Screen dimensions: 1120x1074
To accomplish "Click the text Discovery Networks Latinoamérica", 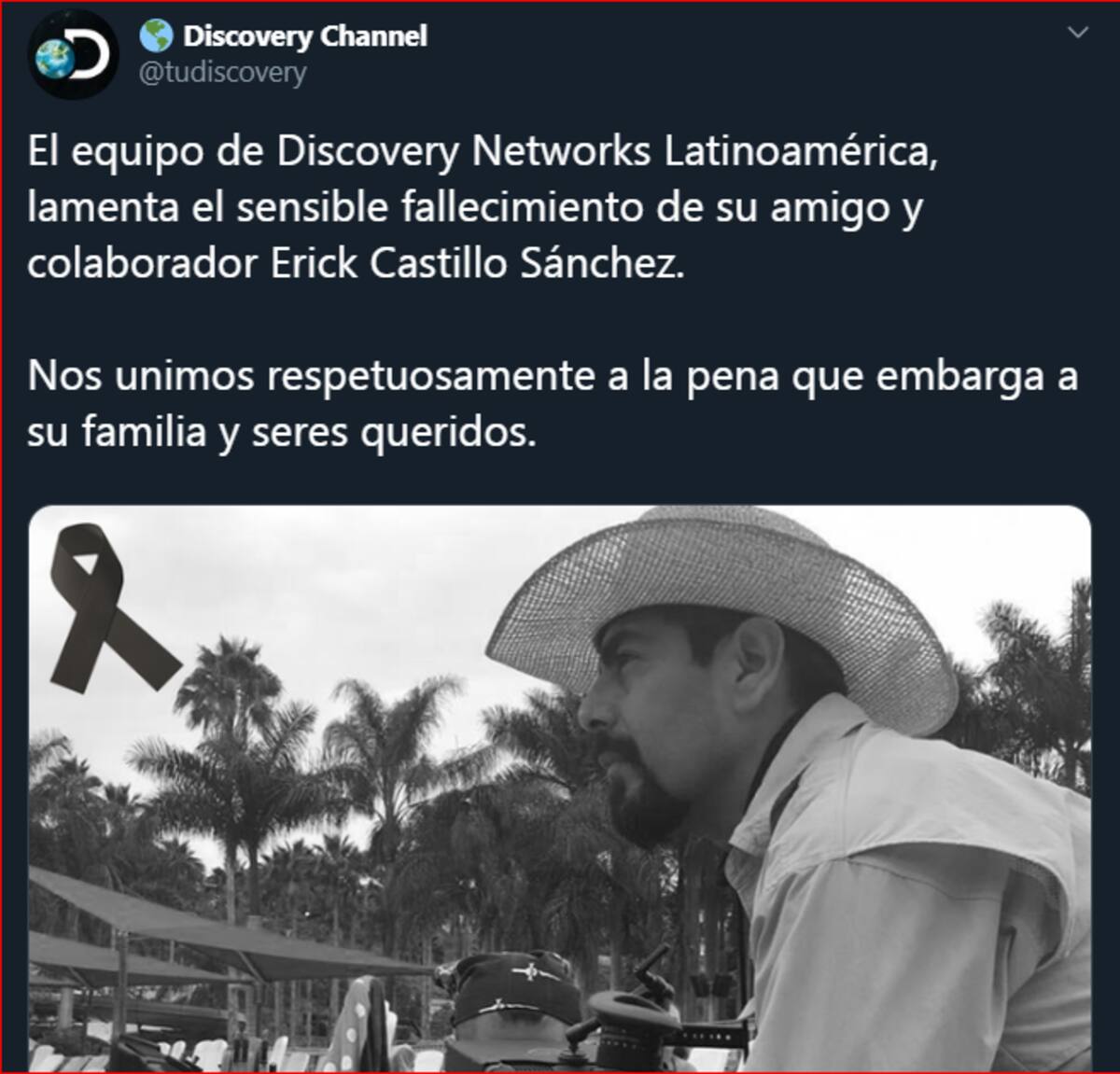I will [608, 152].
